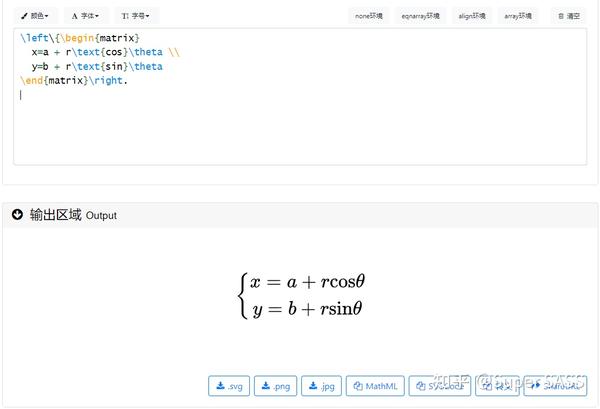The image size is (600, 409).
Task: Collapse the 输出区域 Output panel arrow
Action: 18,214
